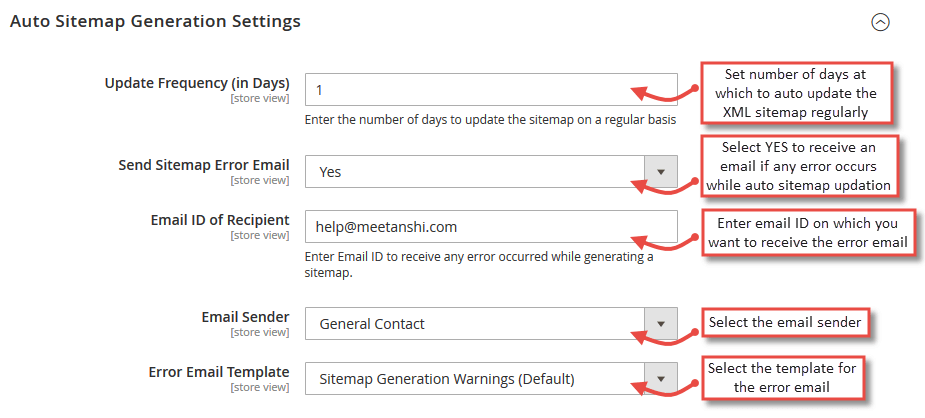Click the 'Select the email sender' callout box

(x=785, y=322)
